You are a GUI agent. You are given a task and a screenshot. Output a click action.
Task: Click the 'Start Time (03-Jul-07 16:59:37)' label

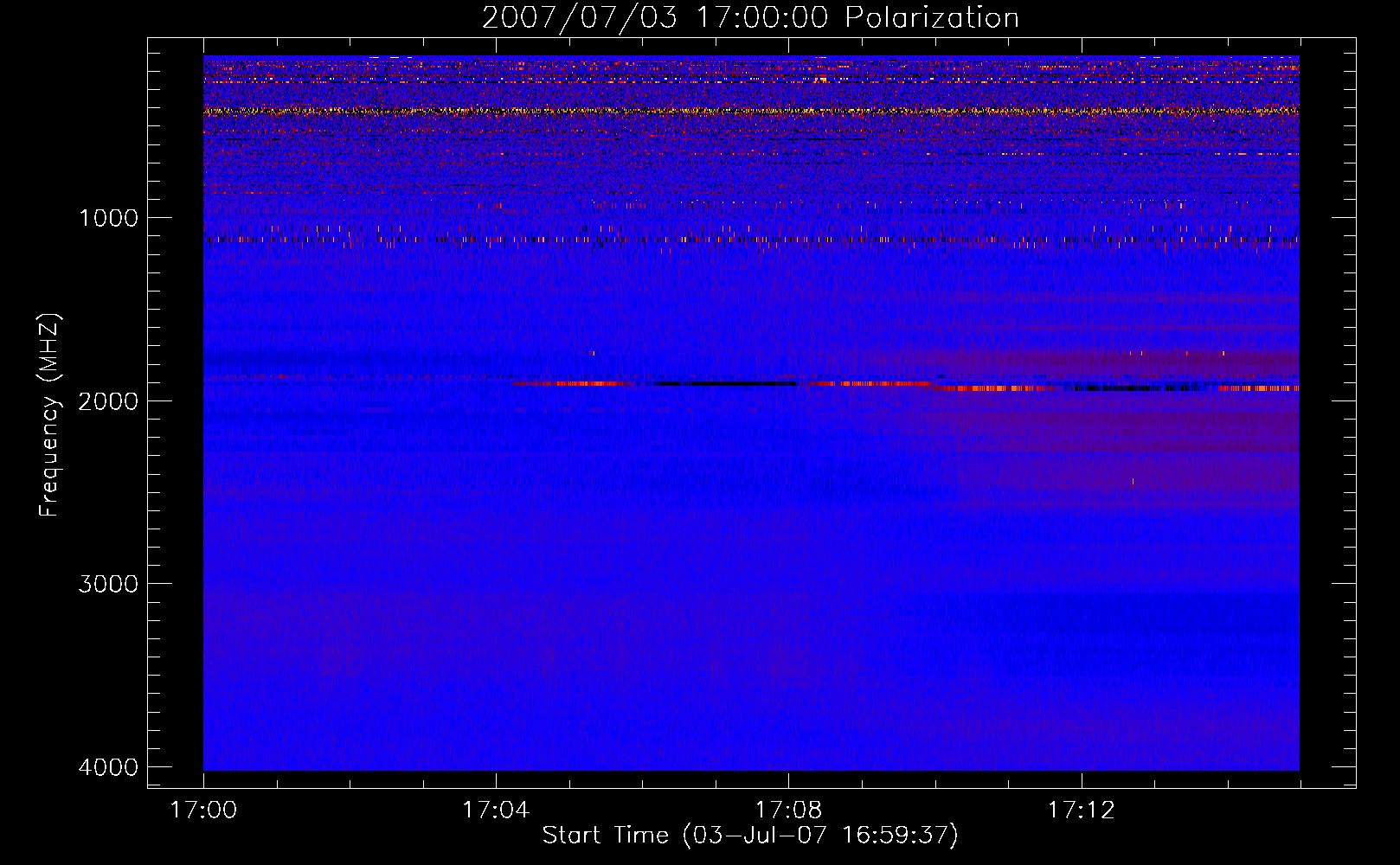(x=750, y=836)
